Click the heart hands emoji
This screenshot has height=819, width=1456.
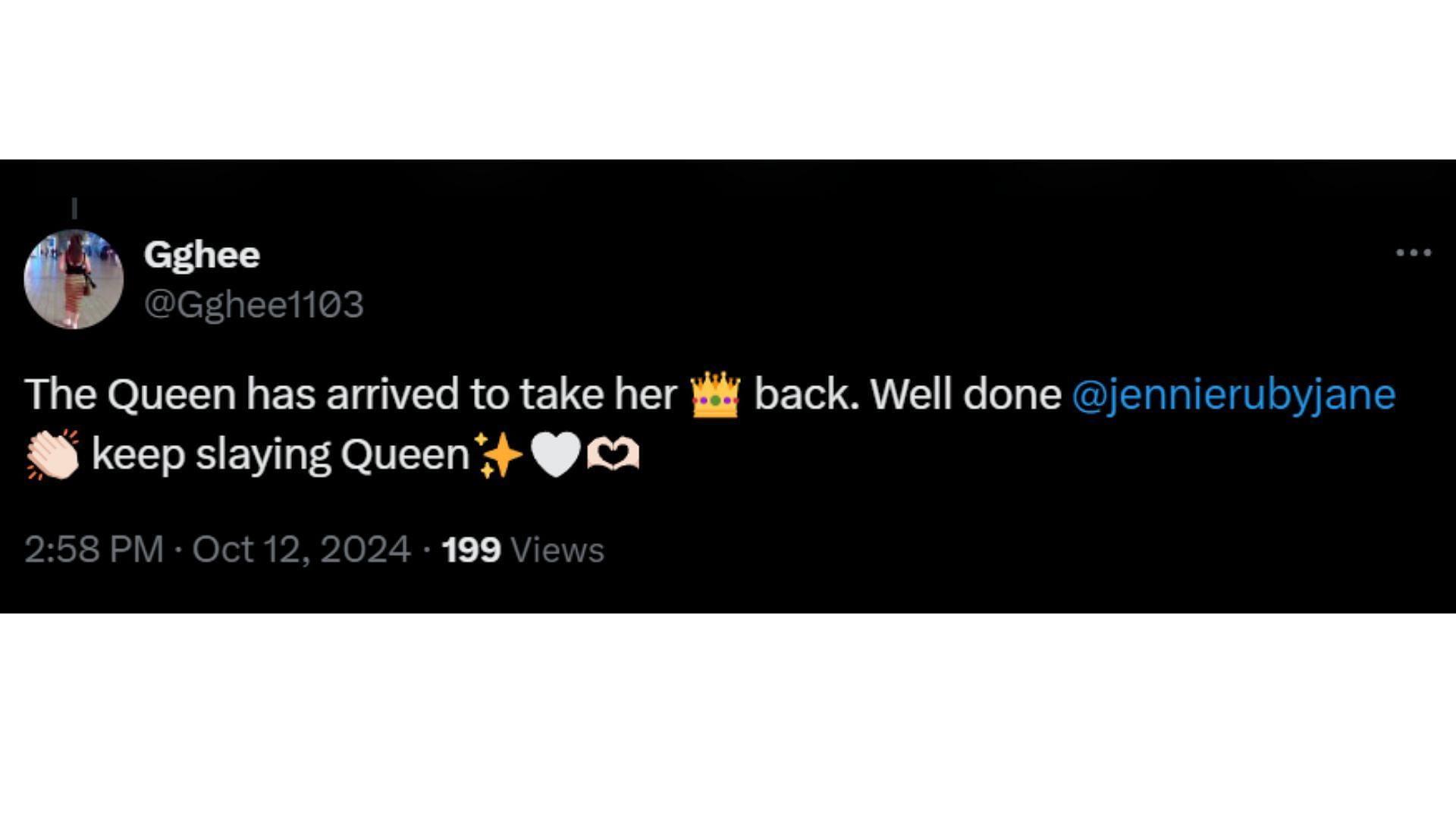pos(613,455)
